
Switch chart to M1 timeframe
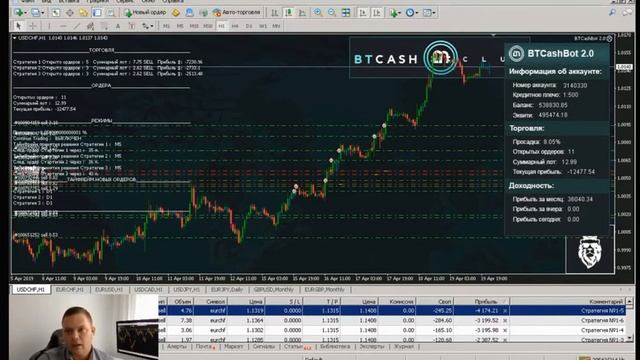[x=167, y=26]
